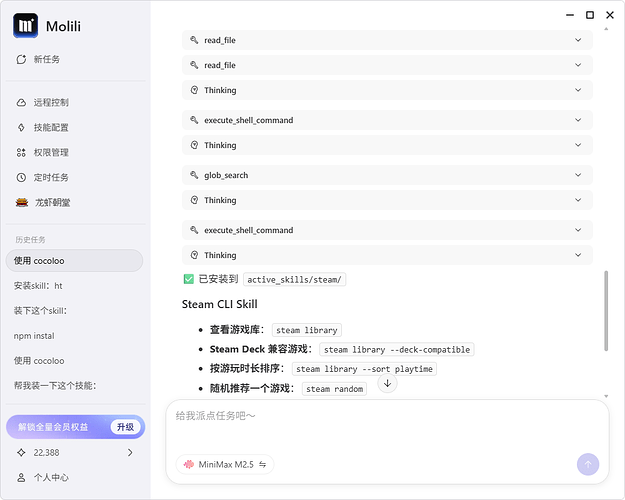Open history task 装下这个skill:

tap(40, 311)
